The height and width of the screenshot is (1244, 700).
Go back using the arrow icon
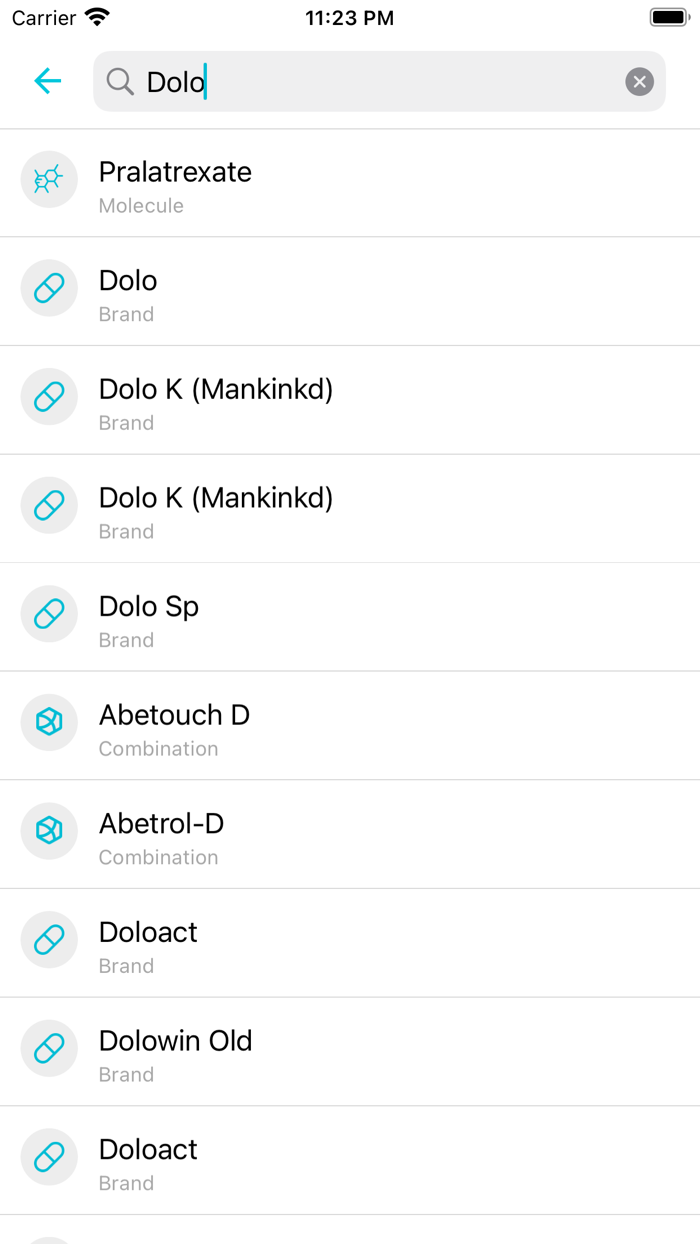pos(48,81)
